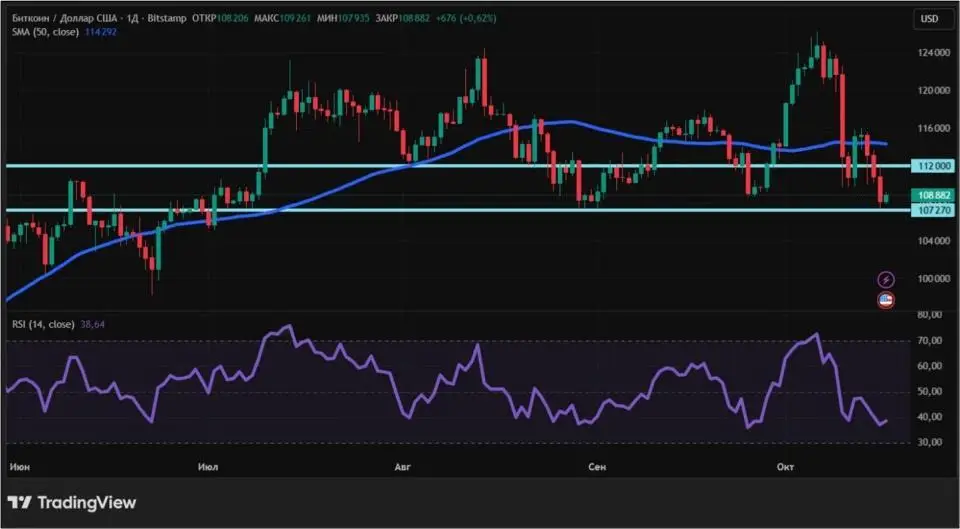Click the RSI (14, close) indicator label

44,324
